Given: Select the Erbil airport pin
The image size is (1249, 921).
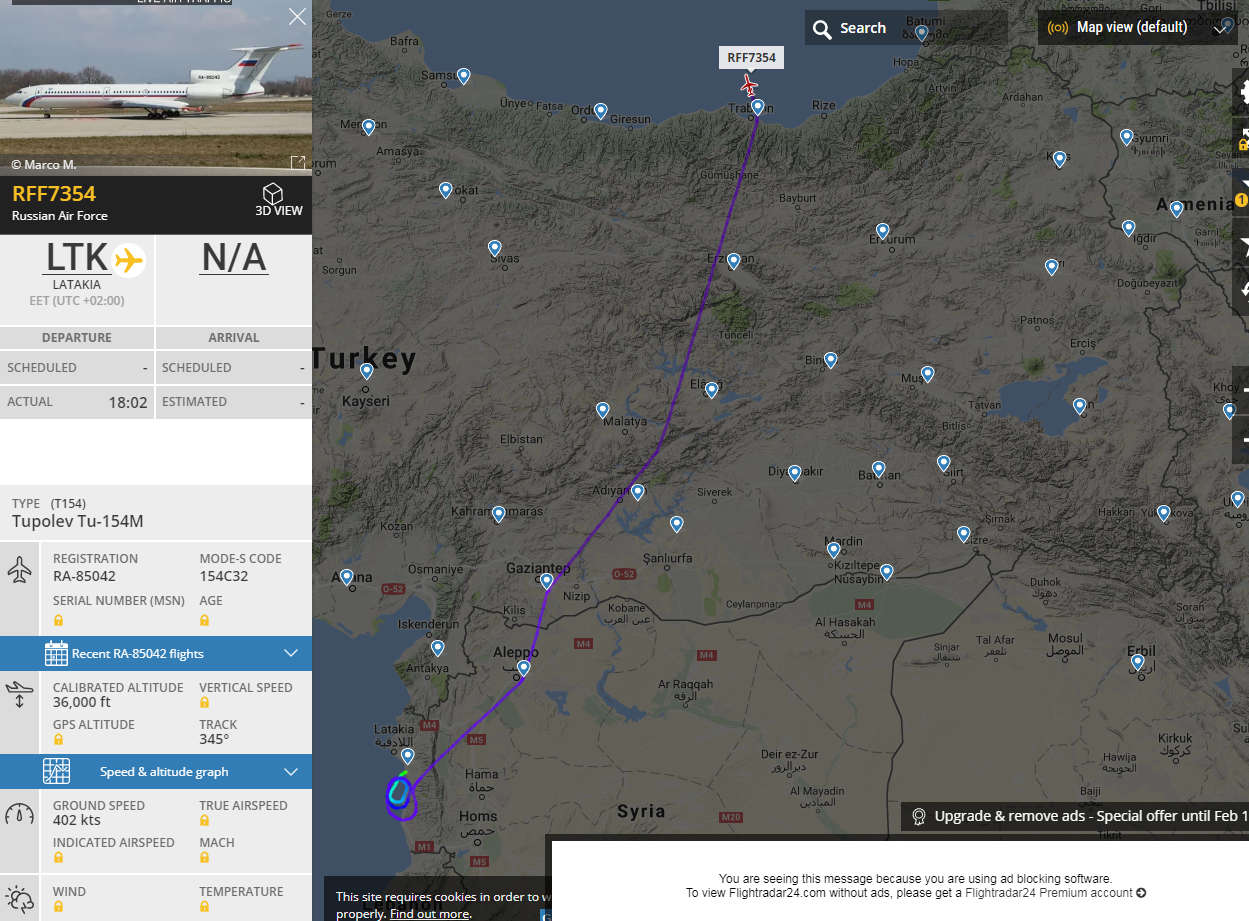Looking at the screenshot, I should 1137,661.
